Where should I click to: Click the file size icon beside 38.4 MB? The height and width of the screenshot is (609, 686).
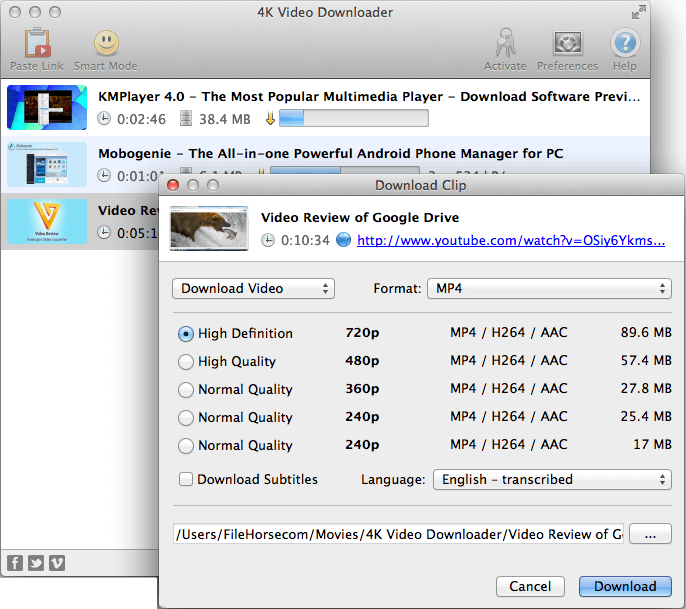tap(186, 119)
